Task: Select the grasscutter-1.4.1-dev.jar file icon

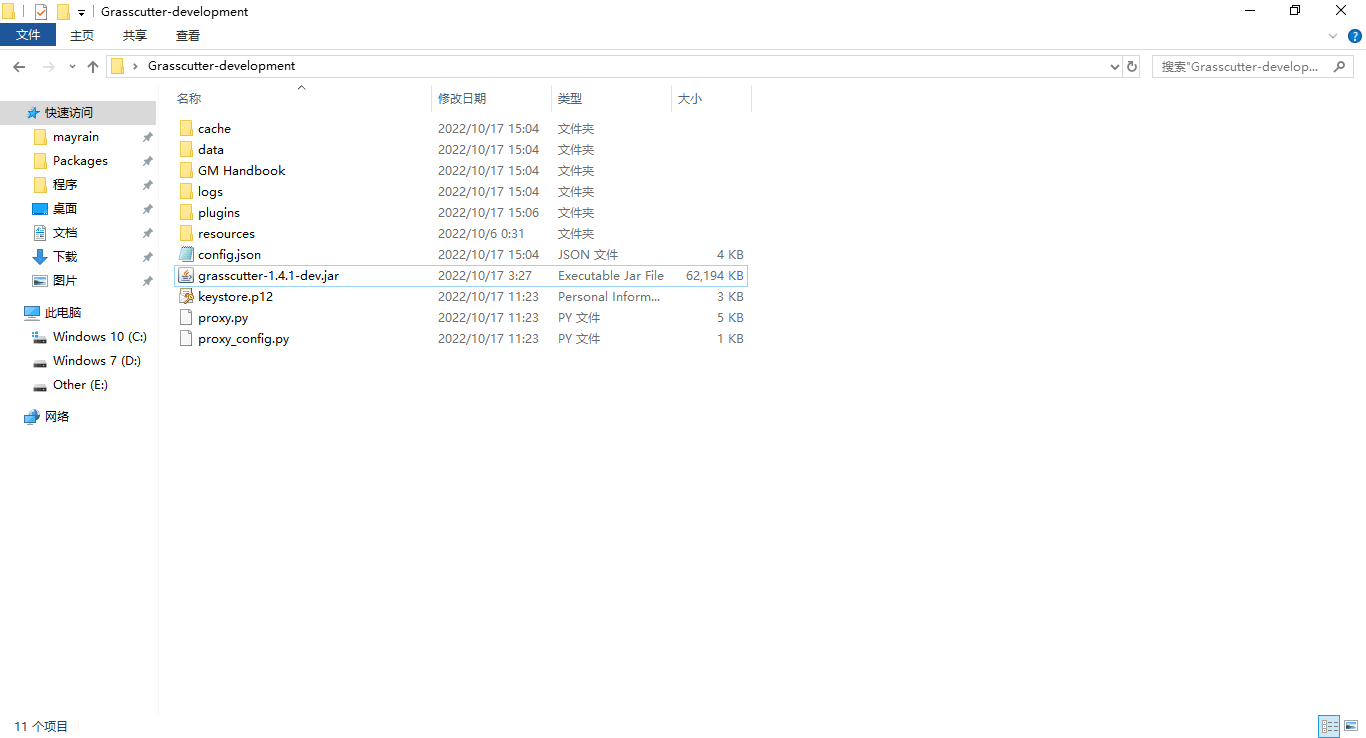Action: tap(185, 275)
